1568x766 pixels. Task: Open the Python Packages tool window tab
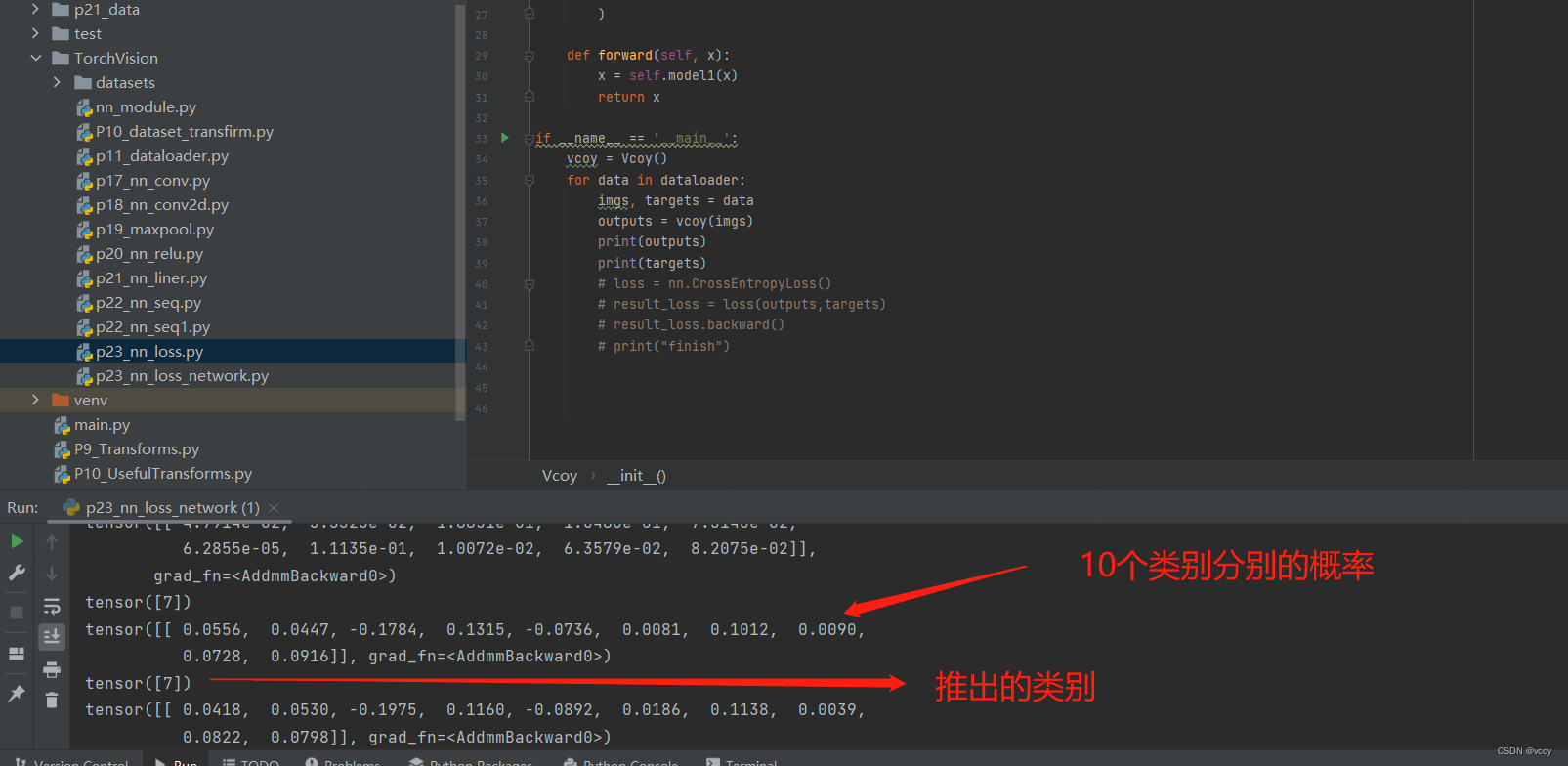point(472,762)
